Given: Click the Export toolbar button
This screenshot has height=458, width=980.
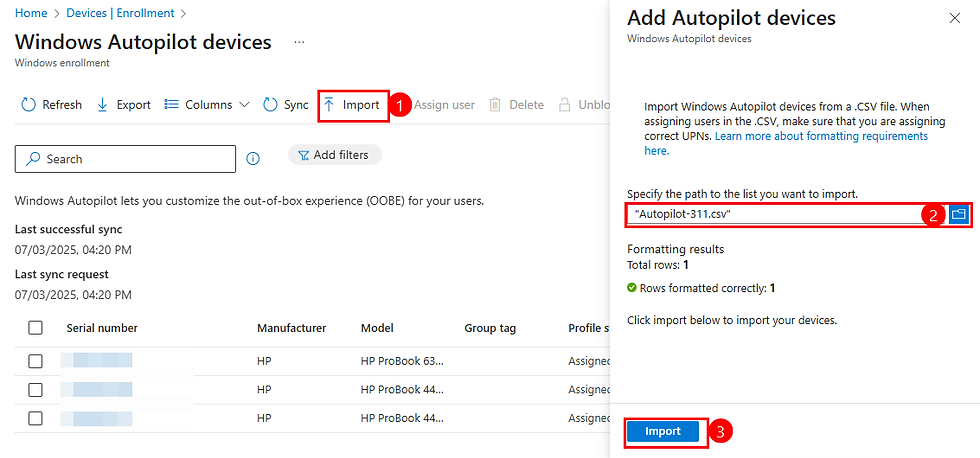Looking at the screenshot, I should tap(124, 105).
